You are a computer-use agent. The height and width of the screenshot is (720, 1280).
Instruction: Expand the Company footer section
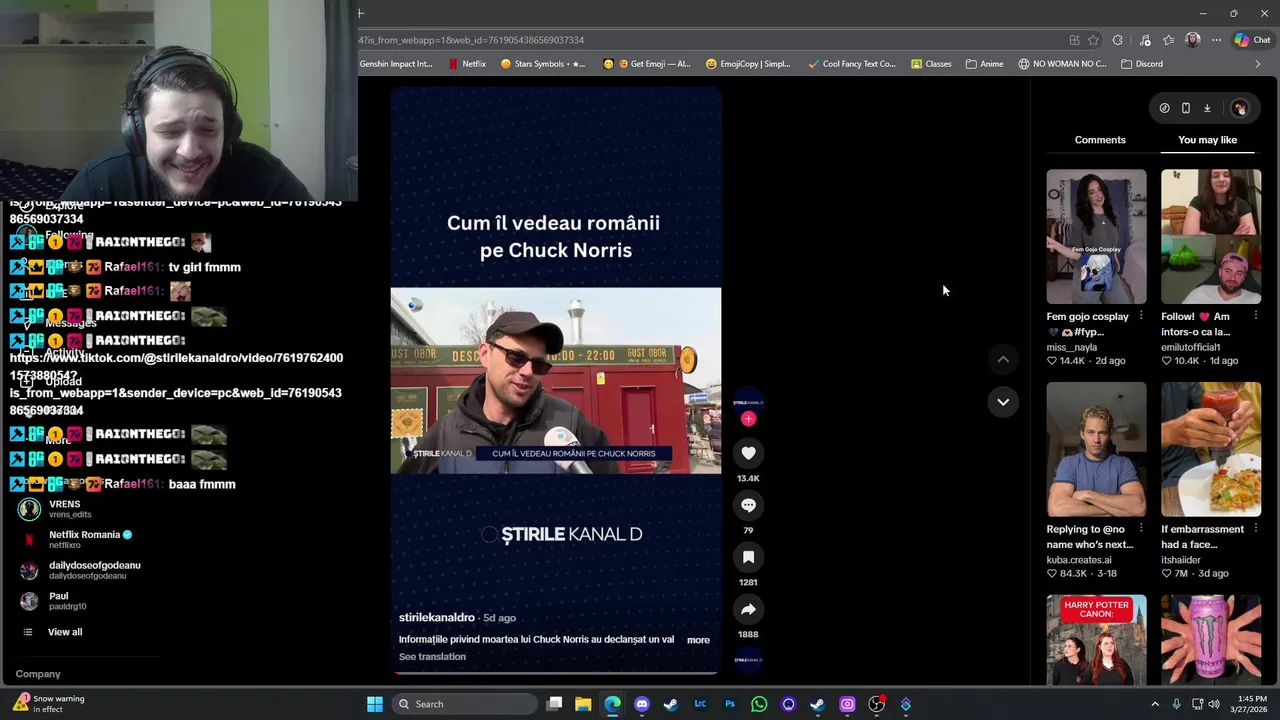pyautogui.click(x=38, y=674)
